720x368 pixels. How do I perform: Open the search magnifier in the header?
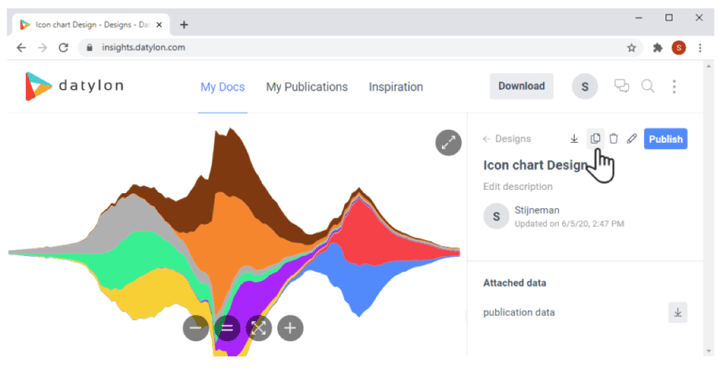[x=648, y=86]
